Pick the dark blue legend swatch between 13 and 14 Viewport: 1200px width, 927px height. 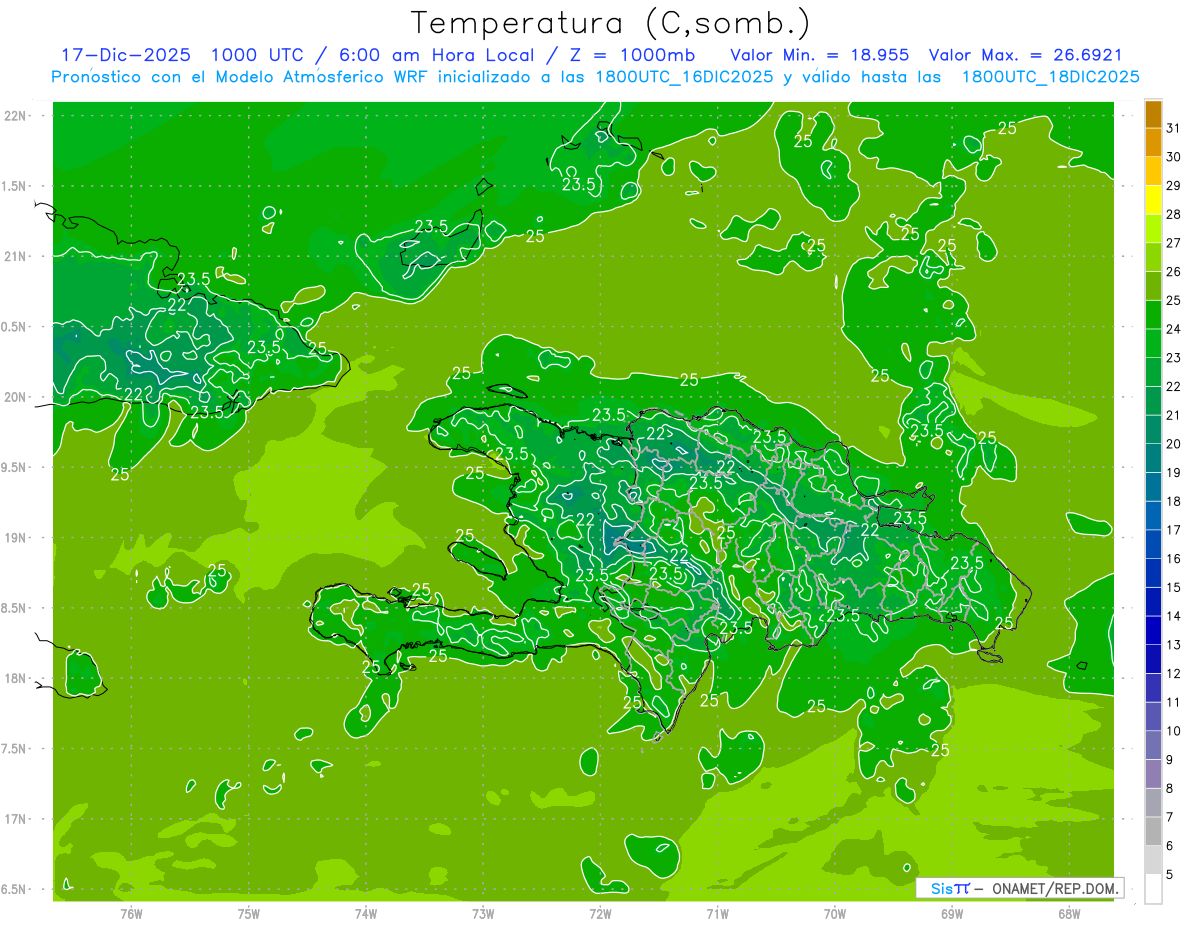tap(1154, 630)
